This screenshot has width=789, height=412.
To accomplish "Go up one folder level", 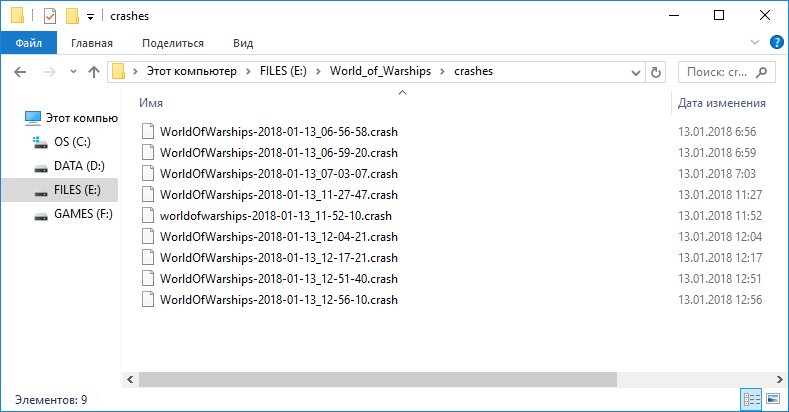I will 94,72.
